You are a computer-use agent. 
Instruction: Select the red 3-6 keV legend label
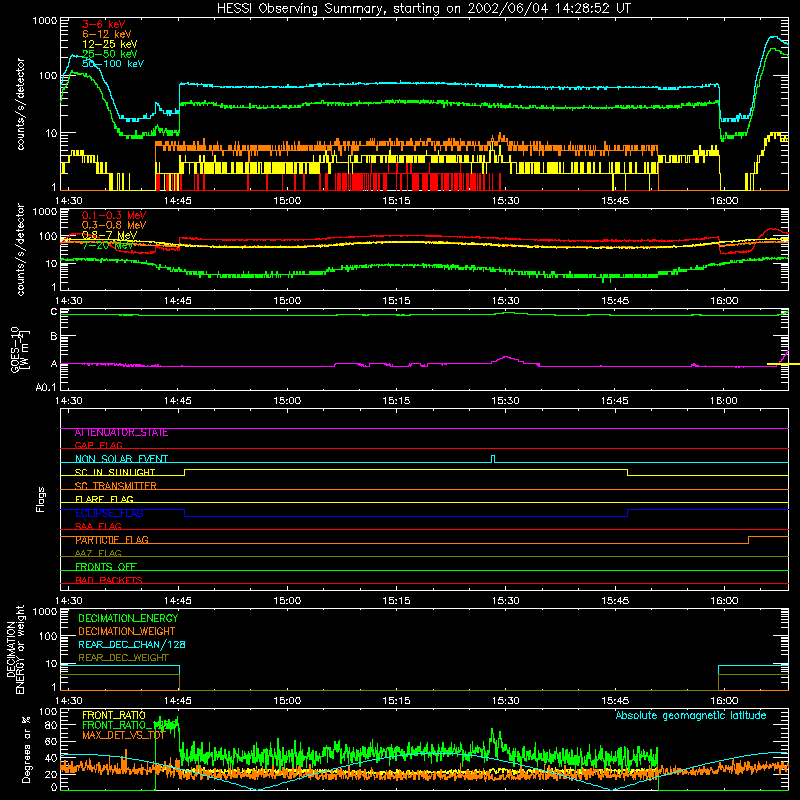[104, 24]
